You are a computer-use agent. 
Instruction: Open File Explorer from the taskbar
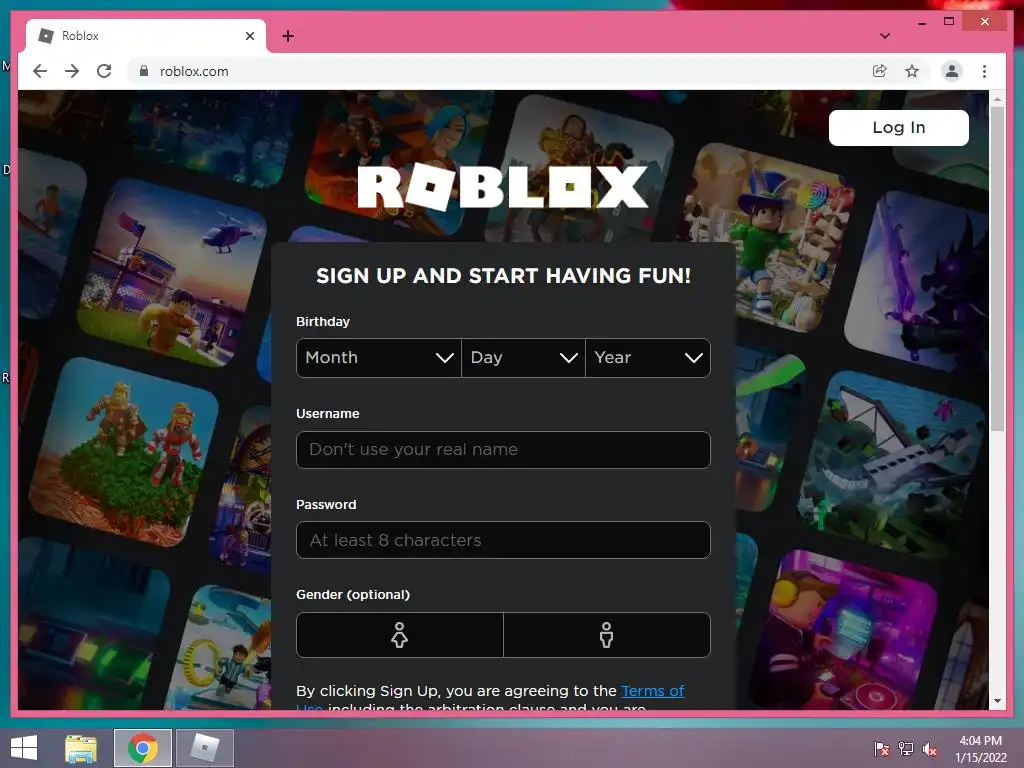tap(81, 748)
